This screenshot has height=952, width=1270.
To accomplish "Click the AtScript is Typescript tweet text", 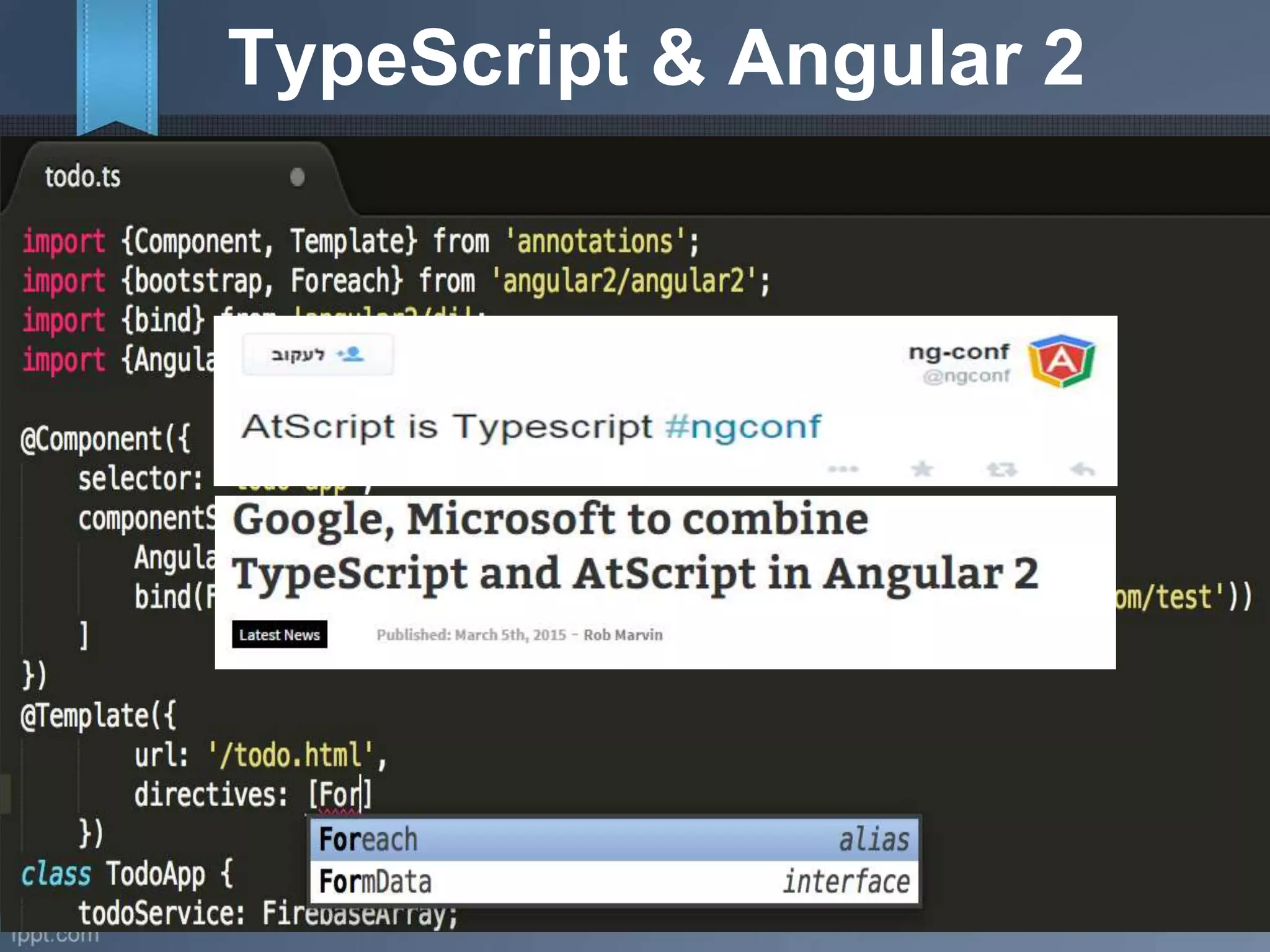I will 446,426.
